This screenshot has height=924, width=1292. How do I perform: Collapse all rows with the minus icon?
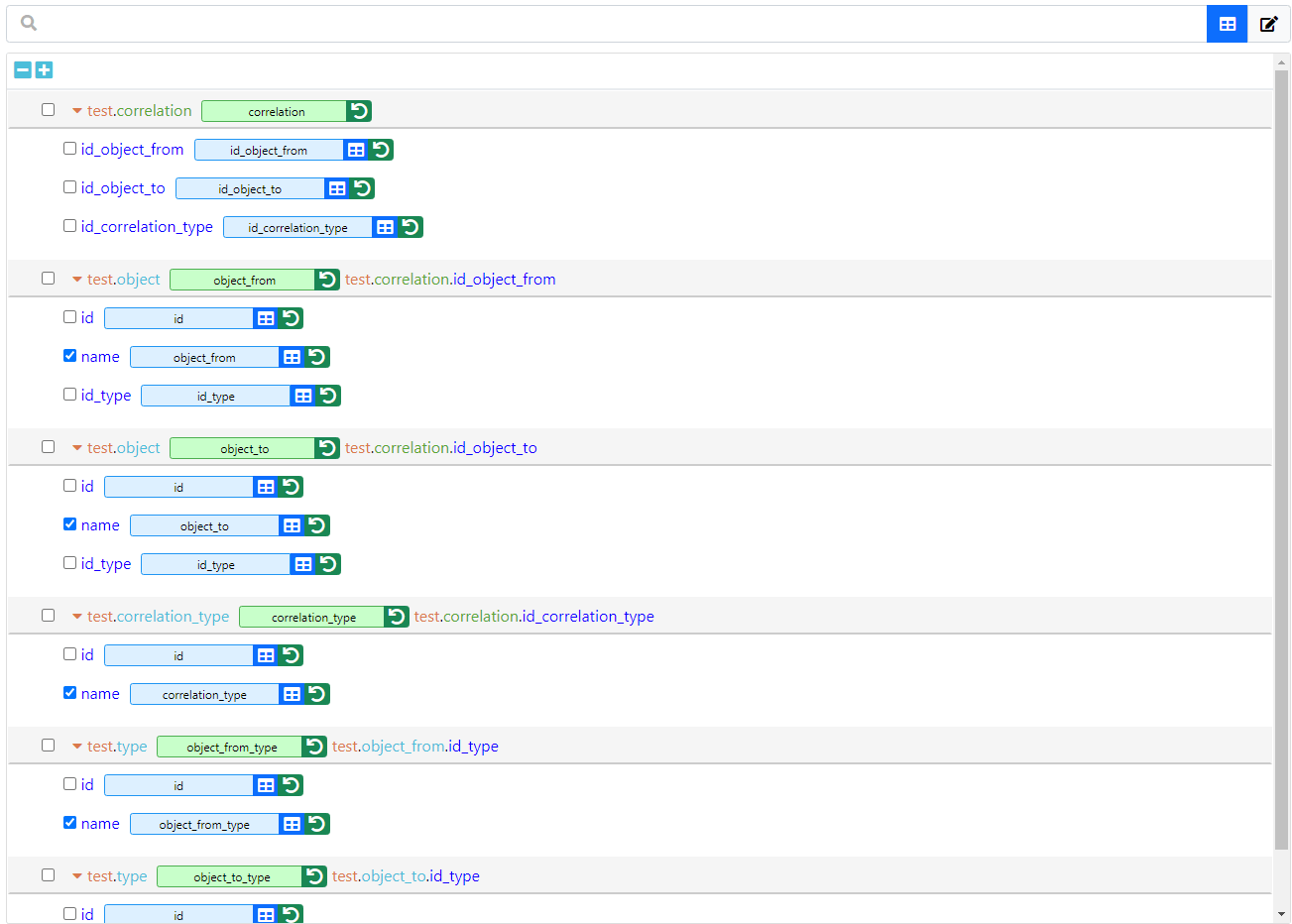click(22, 70)
